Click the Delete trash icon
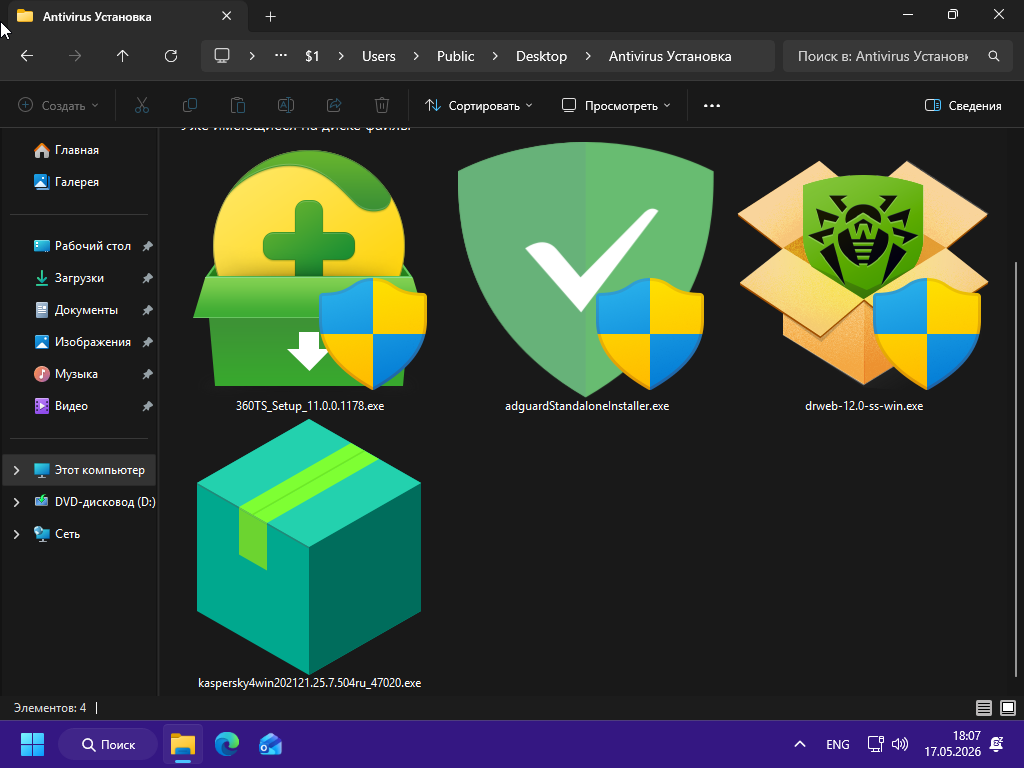The height and width of the screenshot is (768, 1024). (x=382, y=105)
